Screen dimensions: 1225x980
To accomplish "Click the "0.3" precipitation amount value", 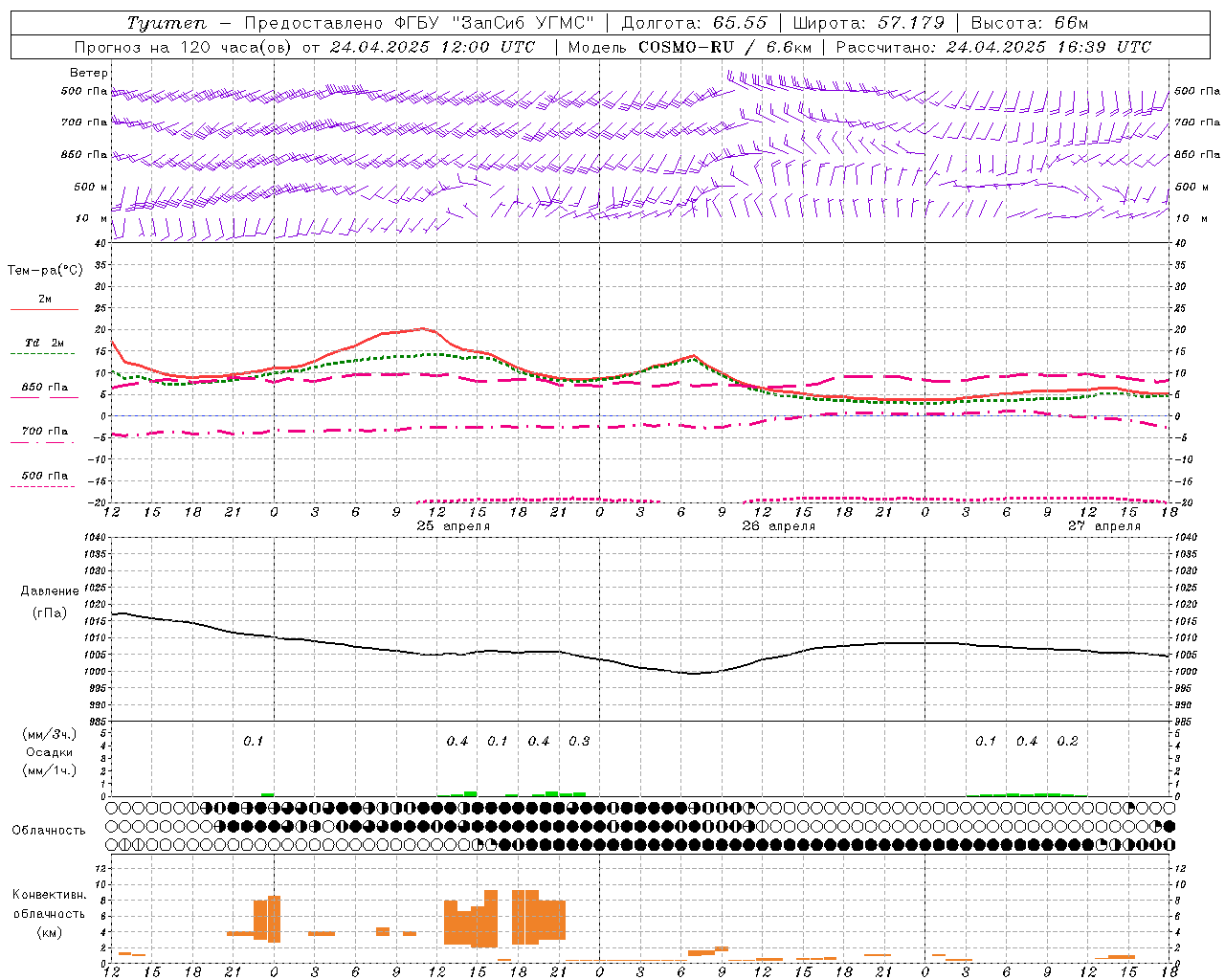I will [579, 742].
